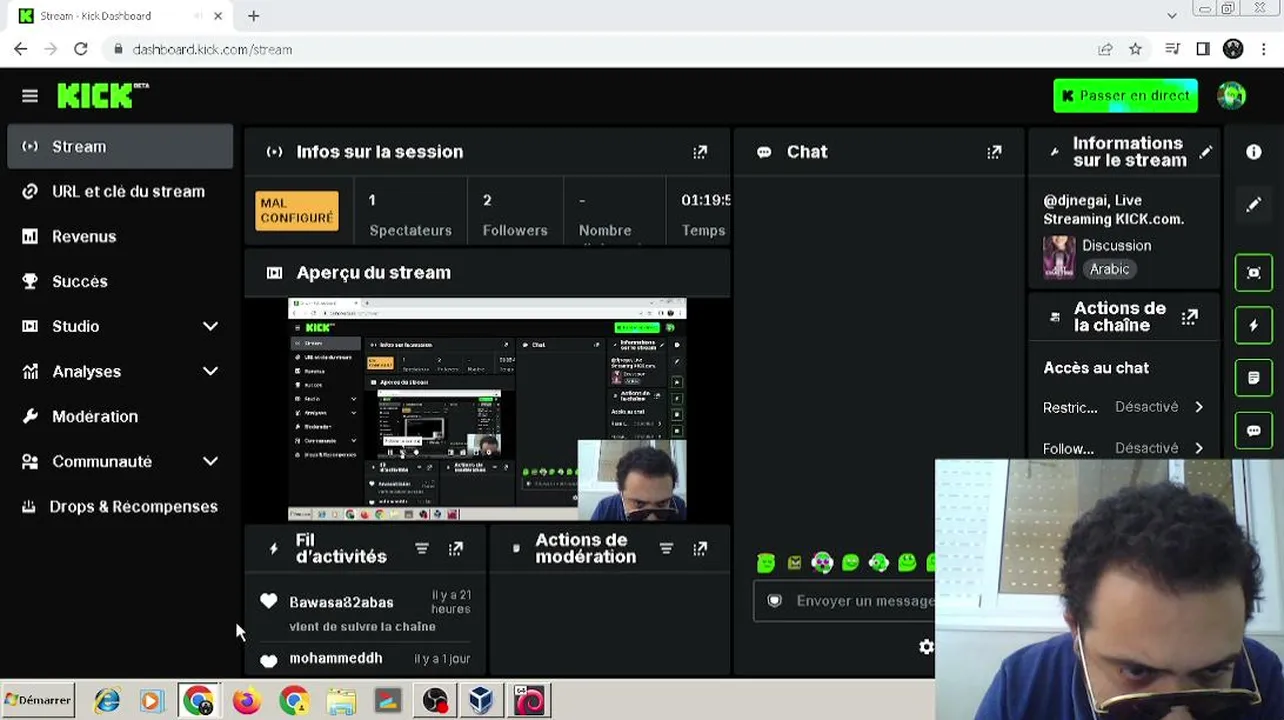Open the Restric... chat access setting
Viewport: 1284px width, 720px height.
[x=1123, y=407]
